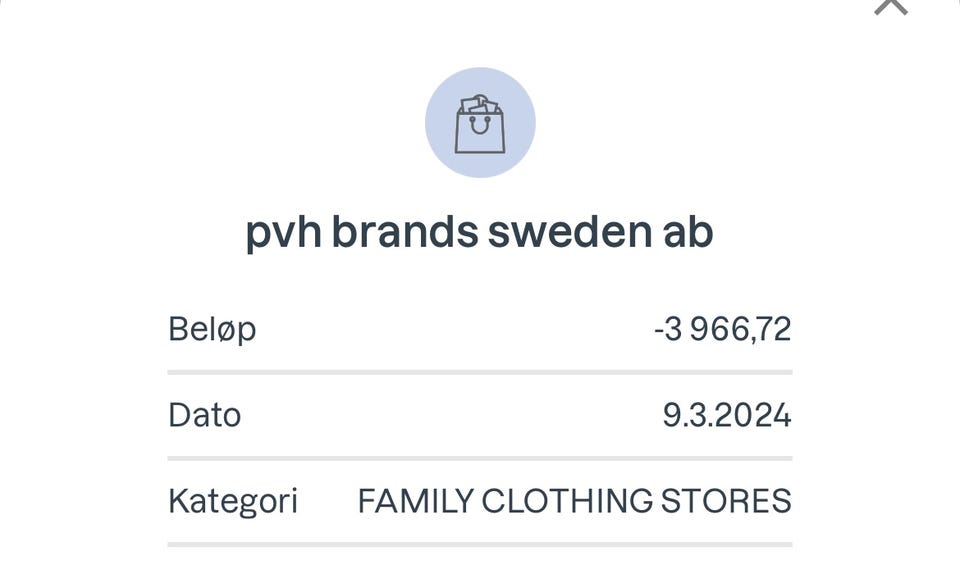This screenshot has height=579, width=960.
Task: Click the "ab" suffix in the merchant heading
Action: [x=688, y=232]
